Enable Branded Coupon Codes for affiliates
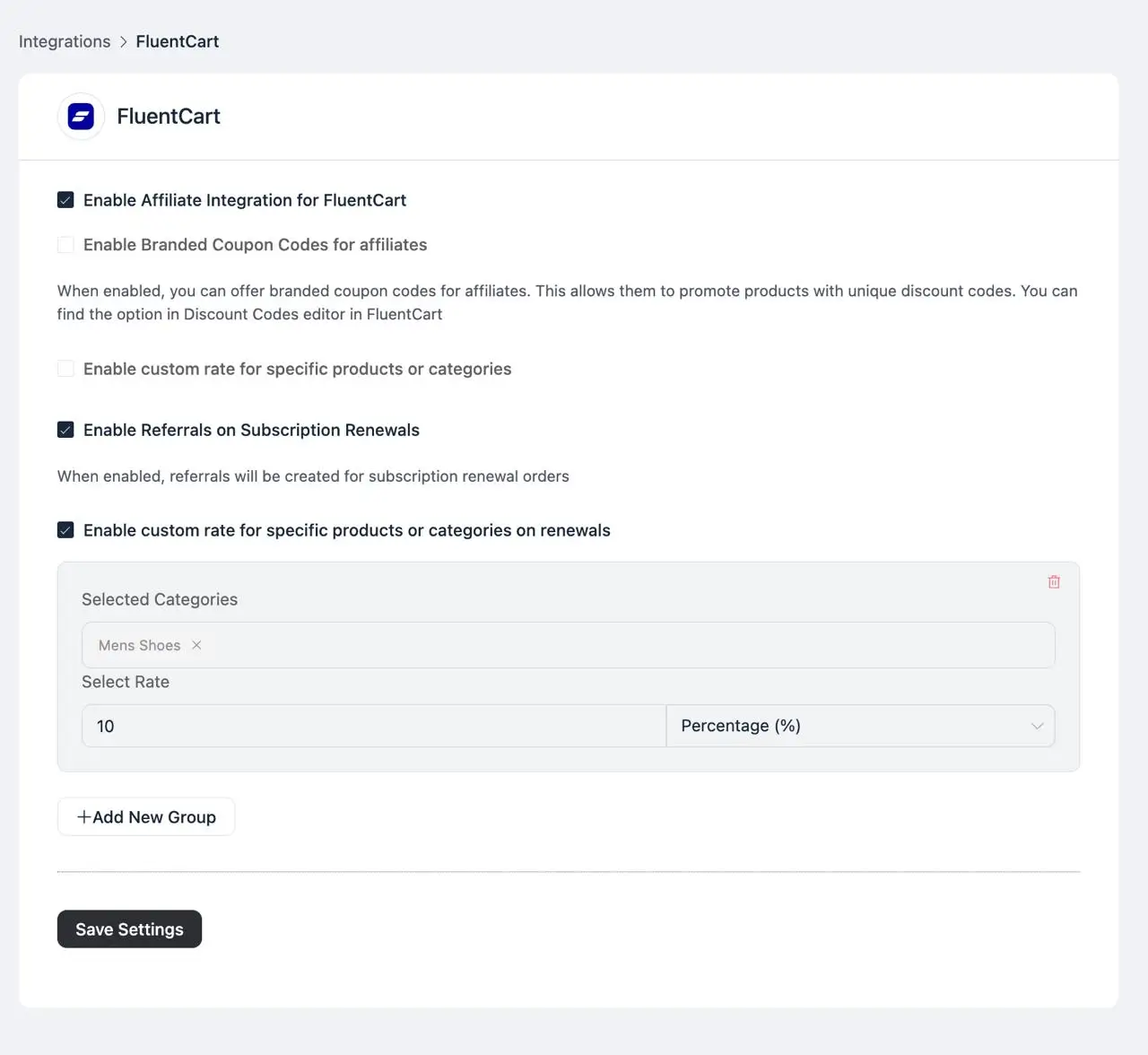This screenshot has height=1055, width=1148. 65,245
